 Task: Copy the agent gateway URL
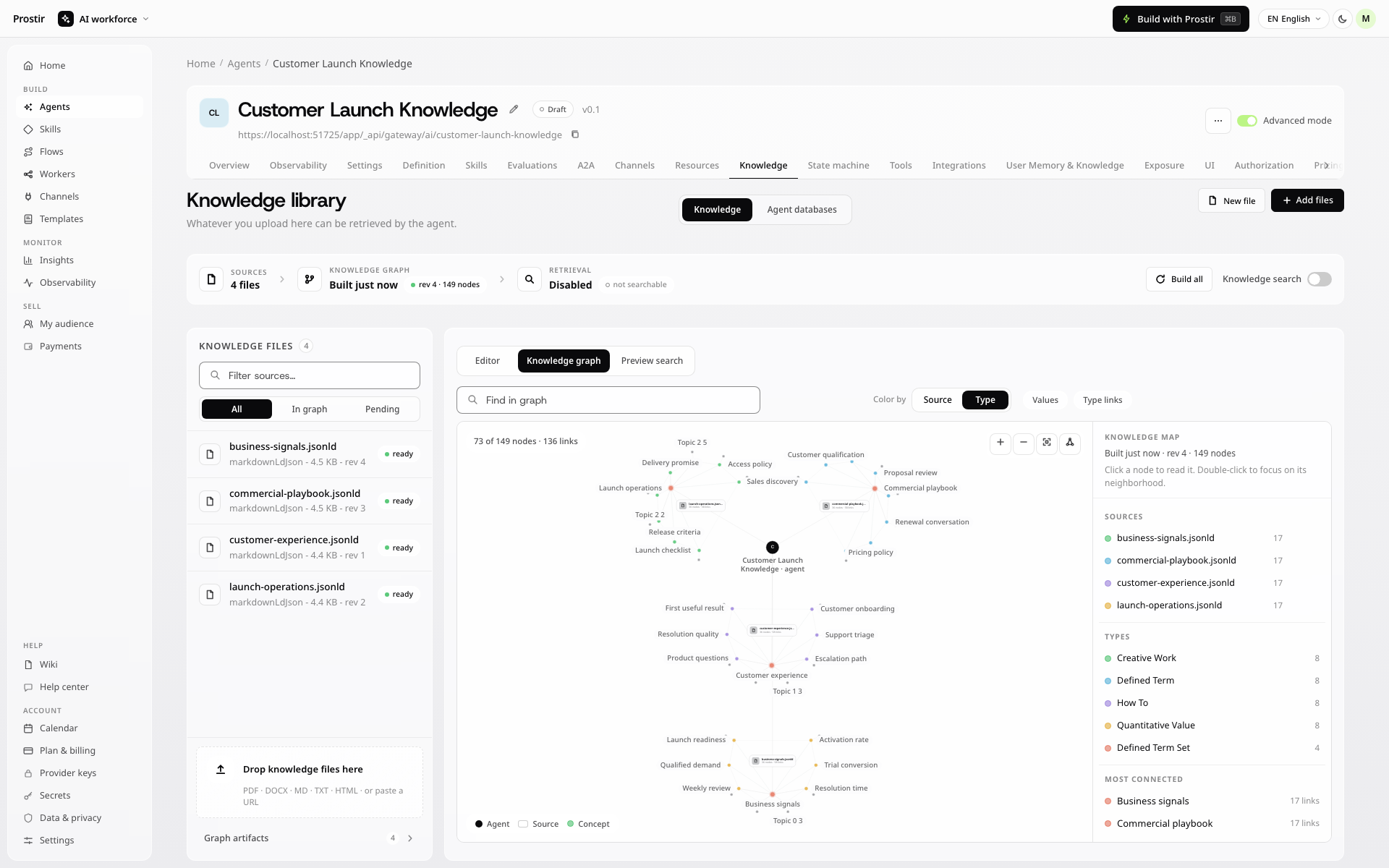(x=575, y=135)
